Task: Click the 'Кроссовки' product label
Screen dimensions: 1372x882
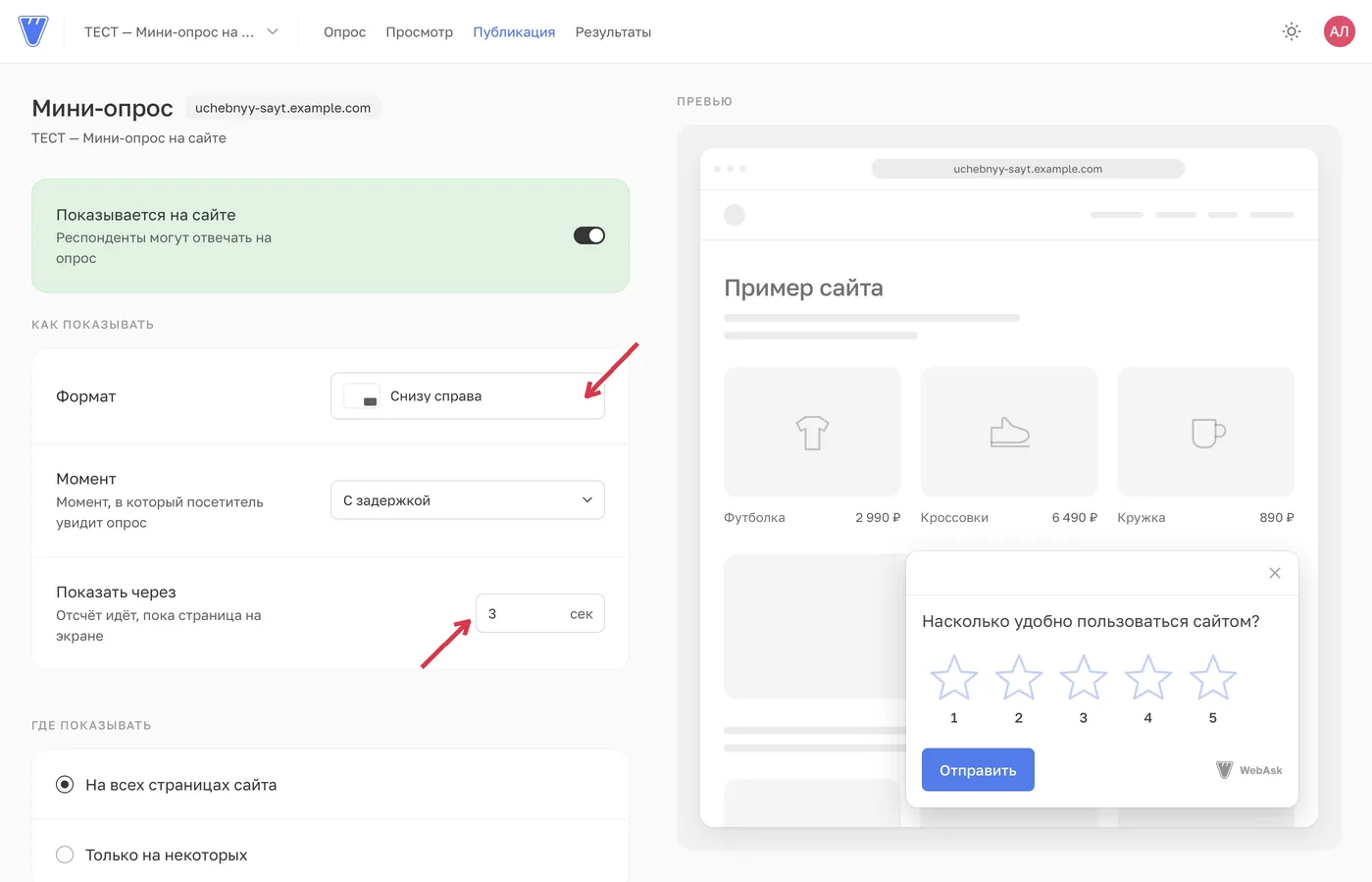Action: point(954,518)
